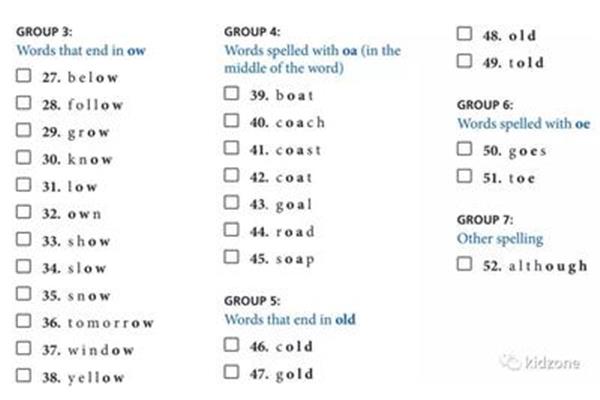Tick the checkbox next to follow
The width and height of the screenshot is (600, 400).
click(x=23, y=103)
